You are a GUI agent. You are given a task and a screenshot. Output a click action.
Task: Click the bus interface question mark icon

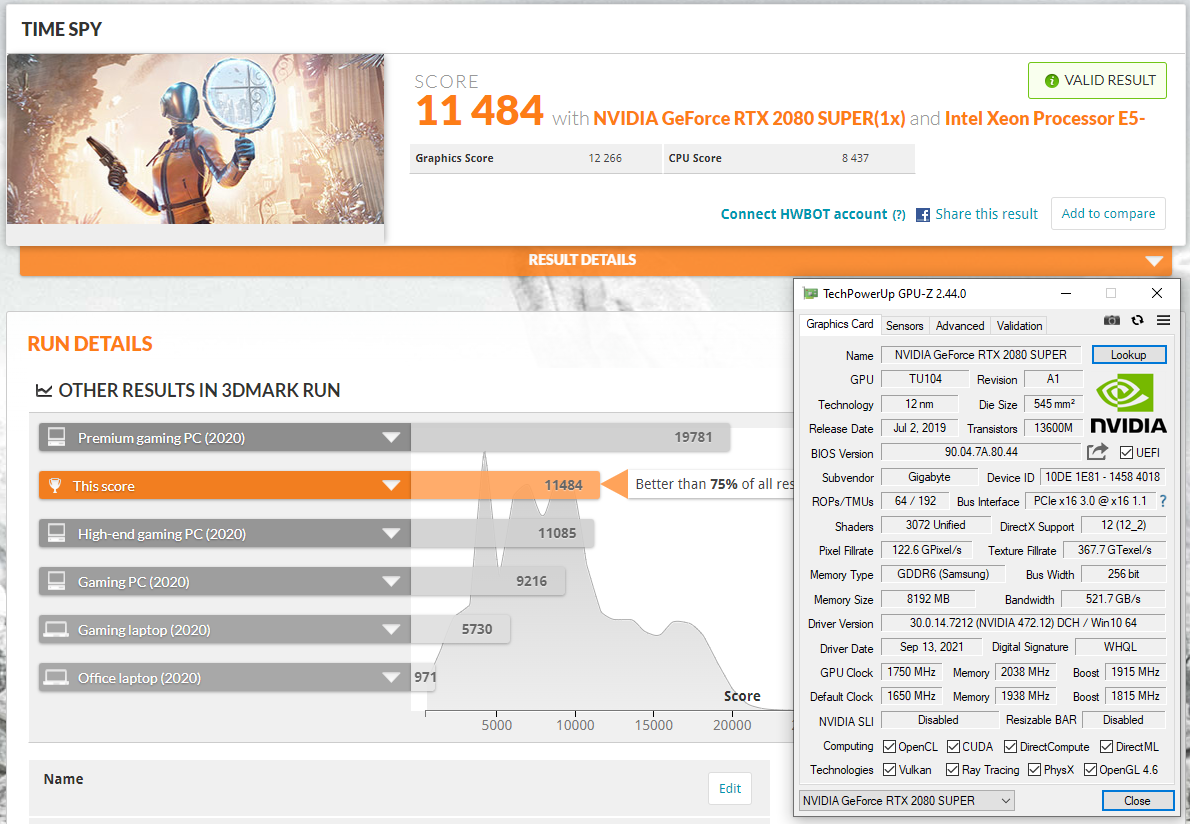[1163, 502]
